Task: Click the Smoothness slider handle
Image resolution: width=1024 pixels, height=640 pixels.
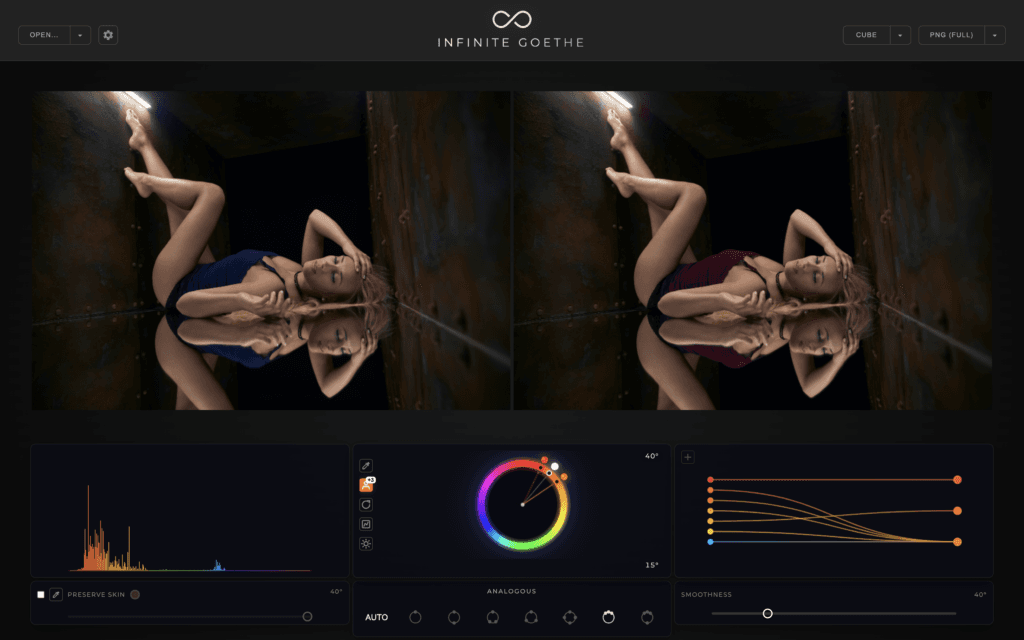Action: tap(767, 613)
